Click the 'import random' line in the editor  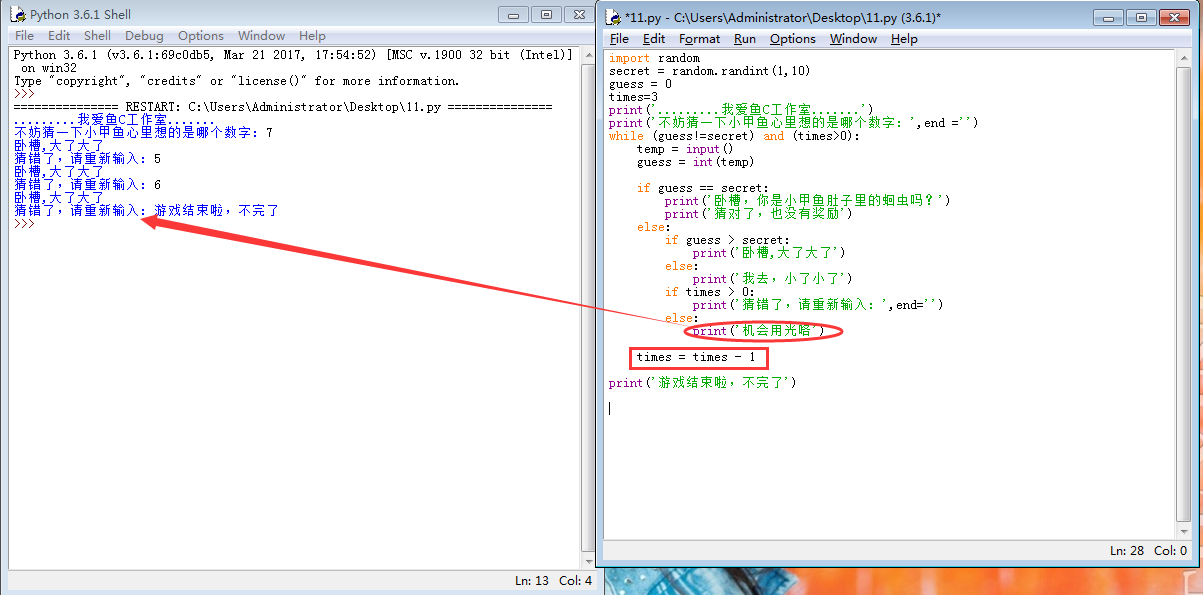pos(654,58)
